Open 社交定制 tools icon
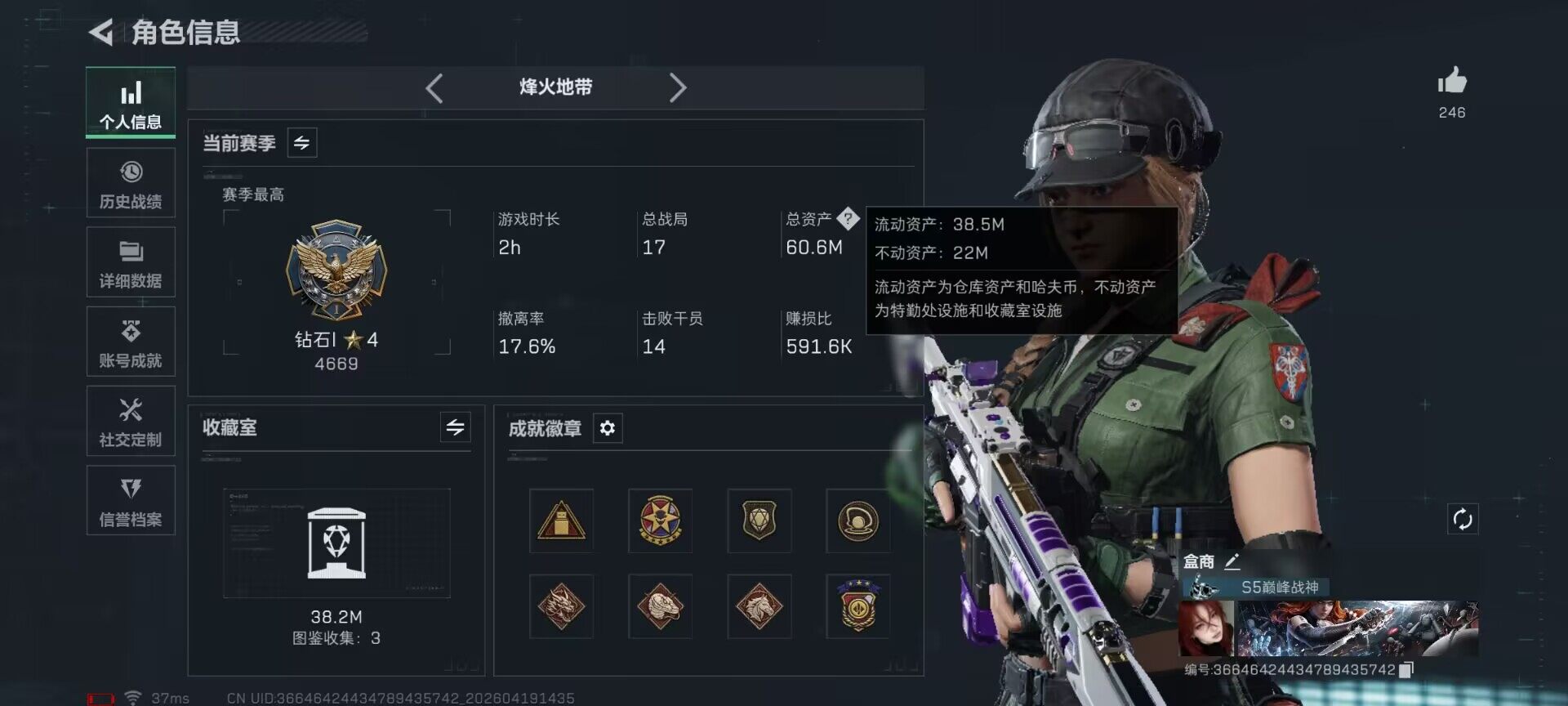Viewport: 1568px width, 706px height. click(x=131, y=421)
